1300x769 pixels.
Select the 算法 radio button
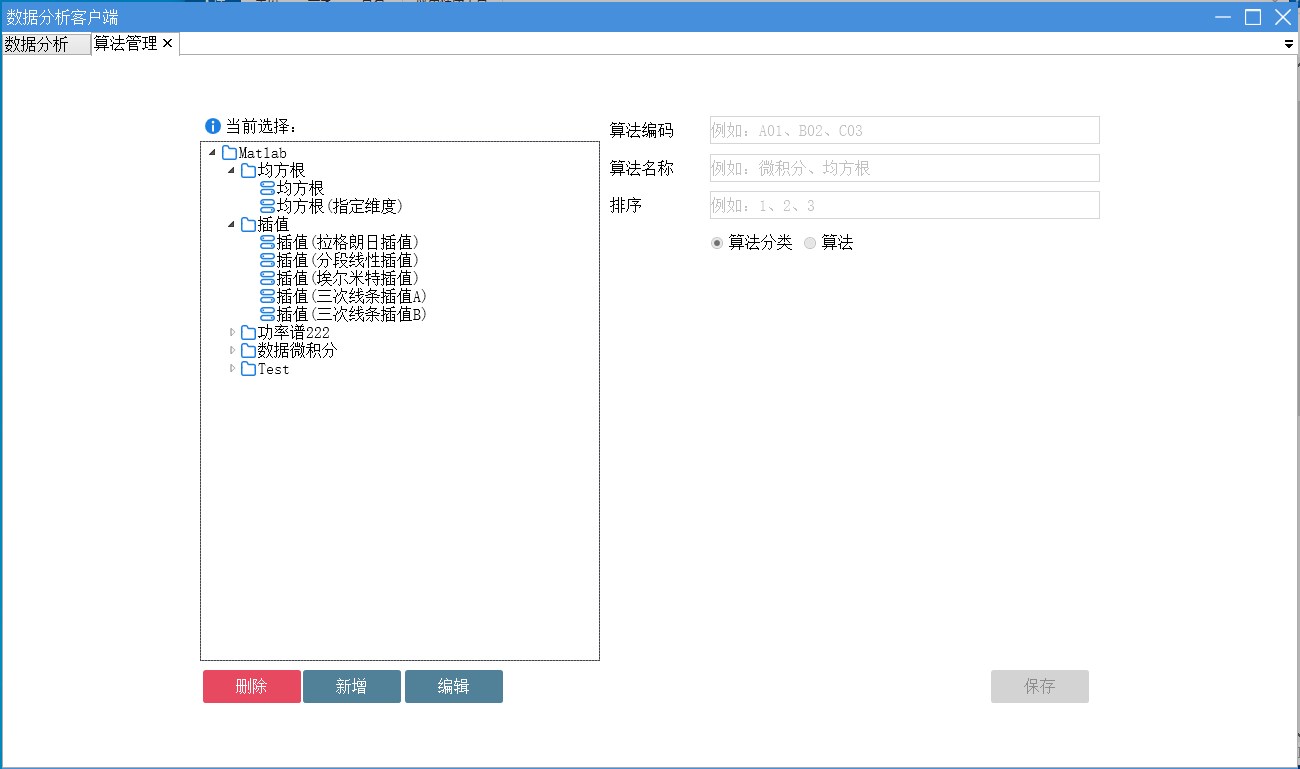point(810,243)
